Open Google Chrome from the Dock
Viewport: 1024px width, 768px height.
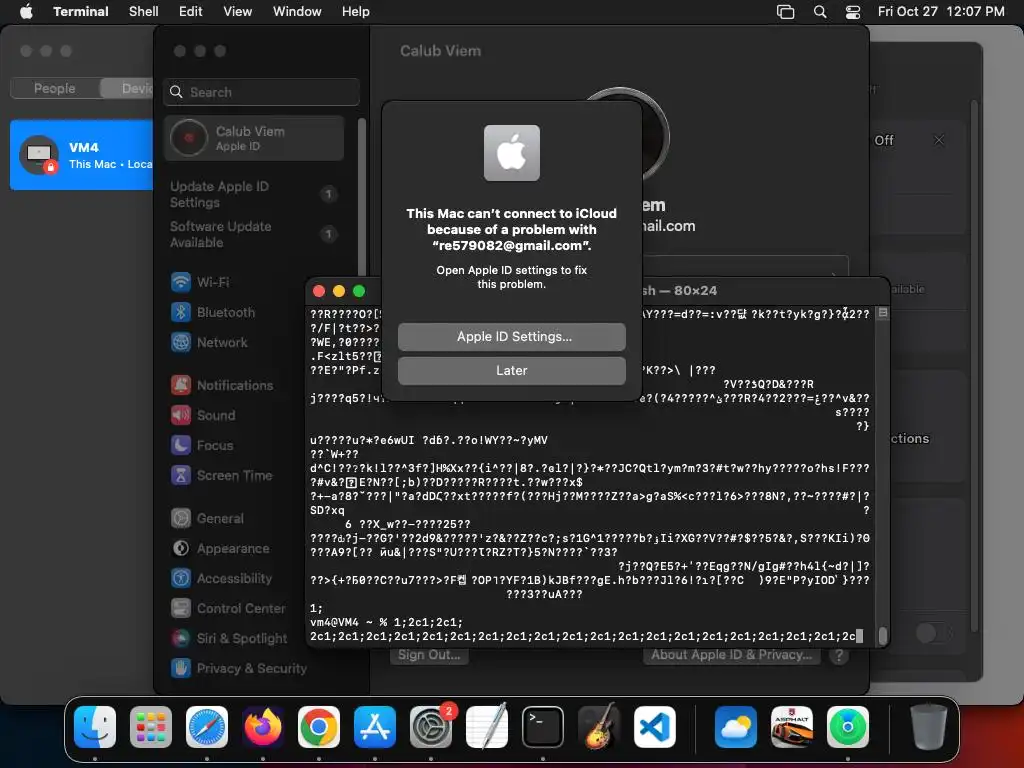[319, 726]
